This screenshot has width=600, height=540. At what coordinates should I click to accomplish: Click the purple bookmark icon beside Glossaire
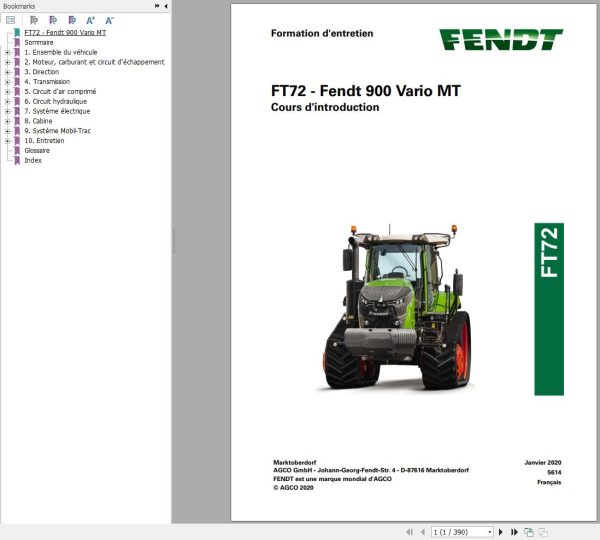(17, 150)
